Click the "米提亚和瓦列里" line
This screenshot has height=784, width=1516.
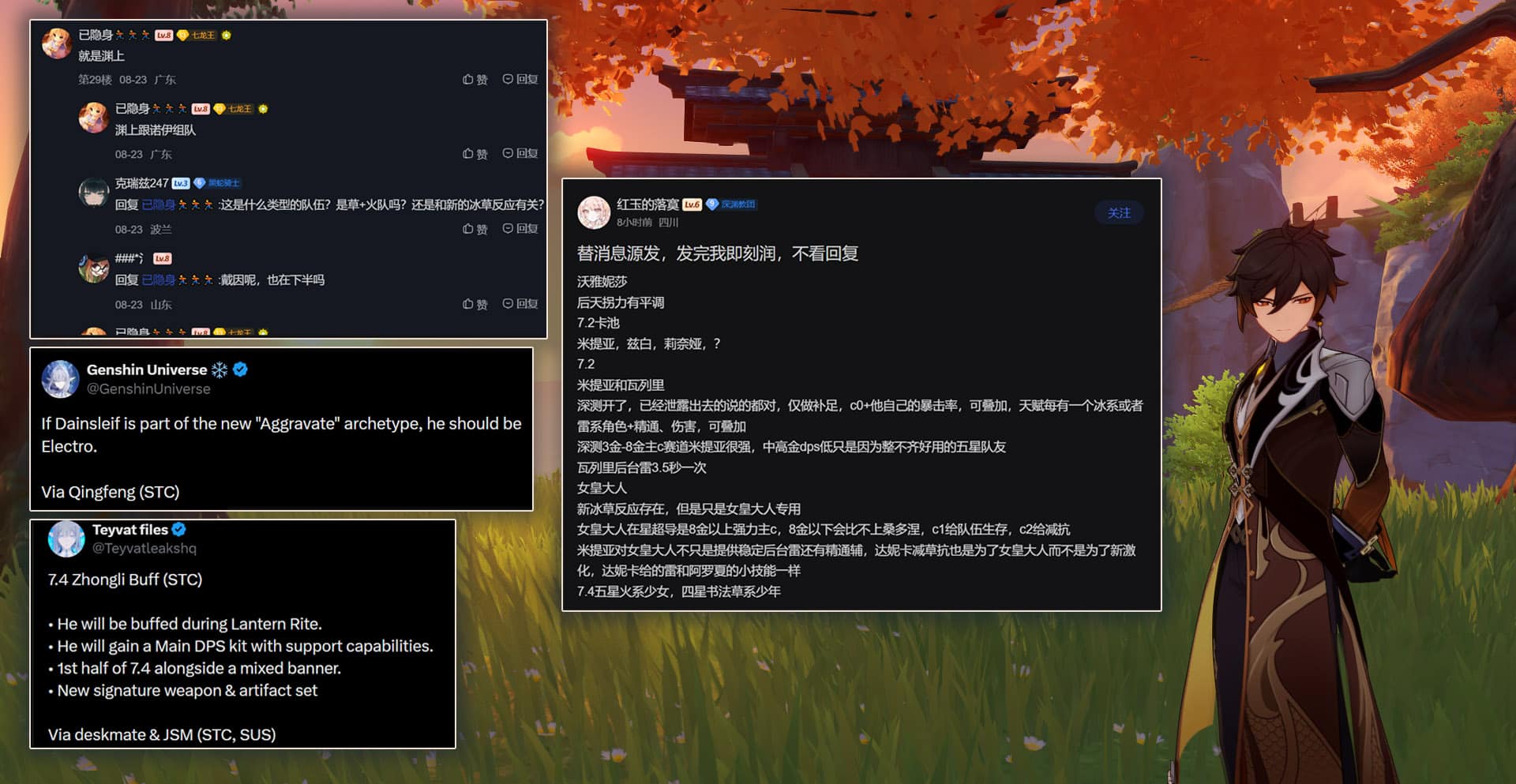pyautogui.click(x=621, y=385)
